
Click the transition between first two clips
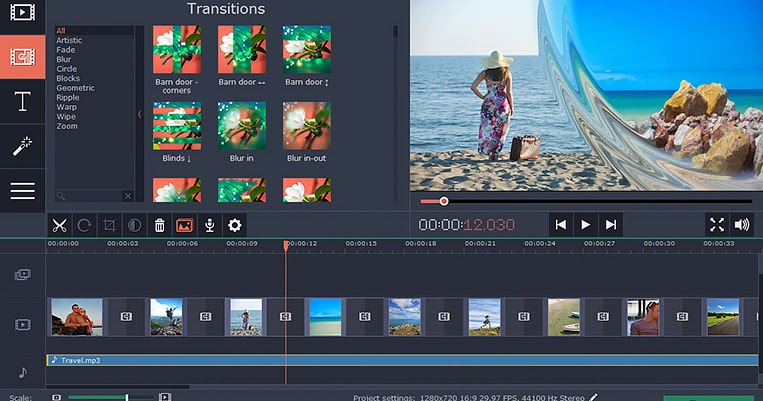tap(127, 317)
